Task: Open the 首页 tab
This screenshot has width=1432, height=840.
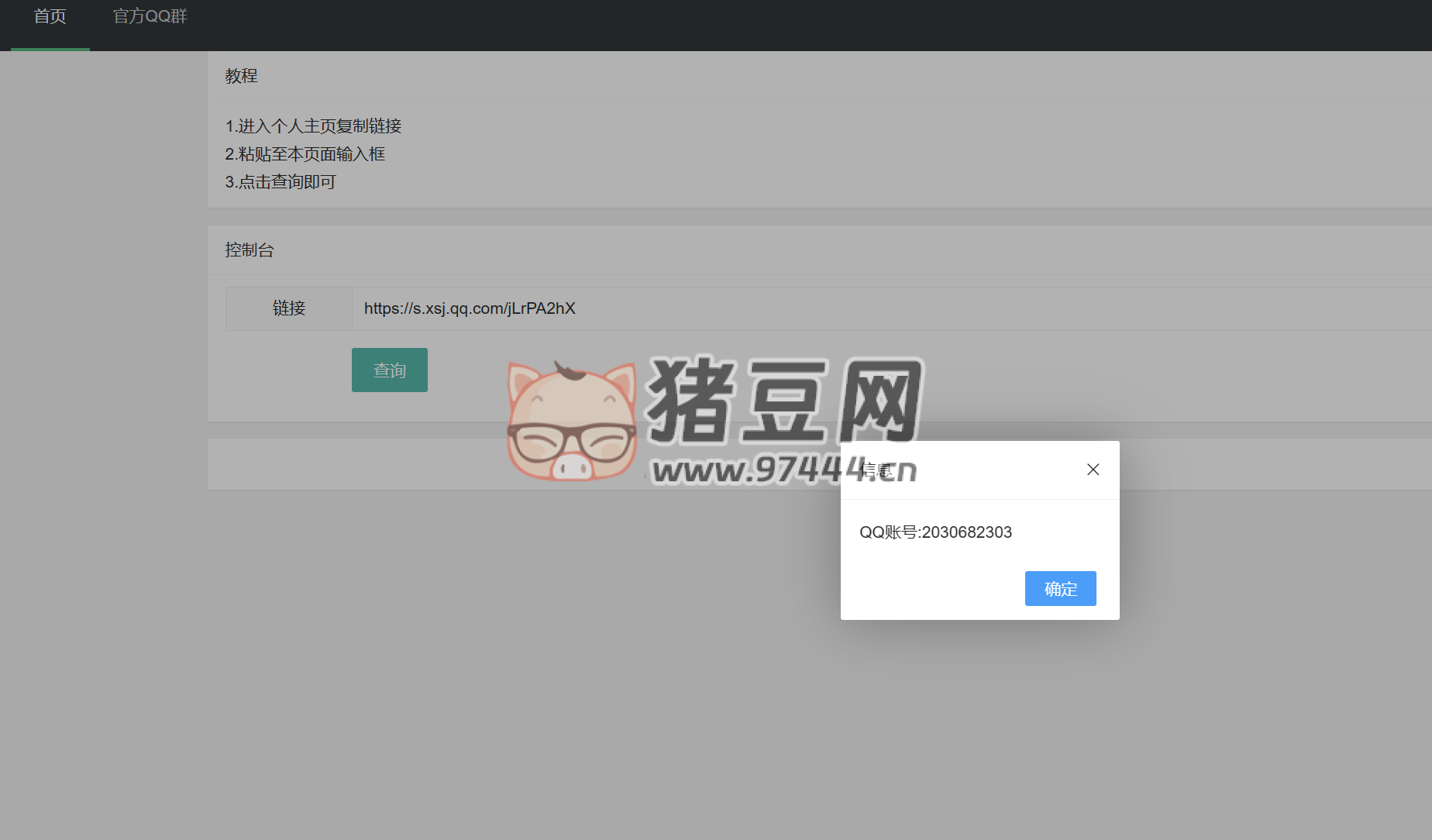Action: click(x=50, y=17)
